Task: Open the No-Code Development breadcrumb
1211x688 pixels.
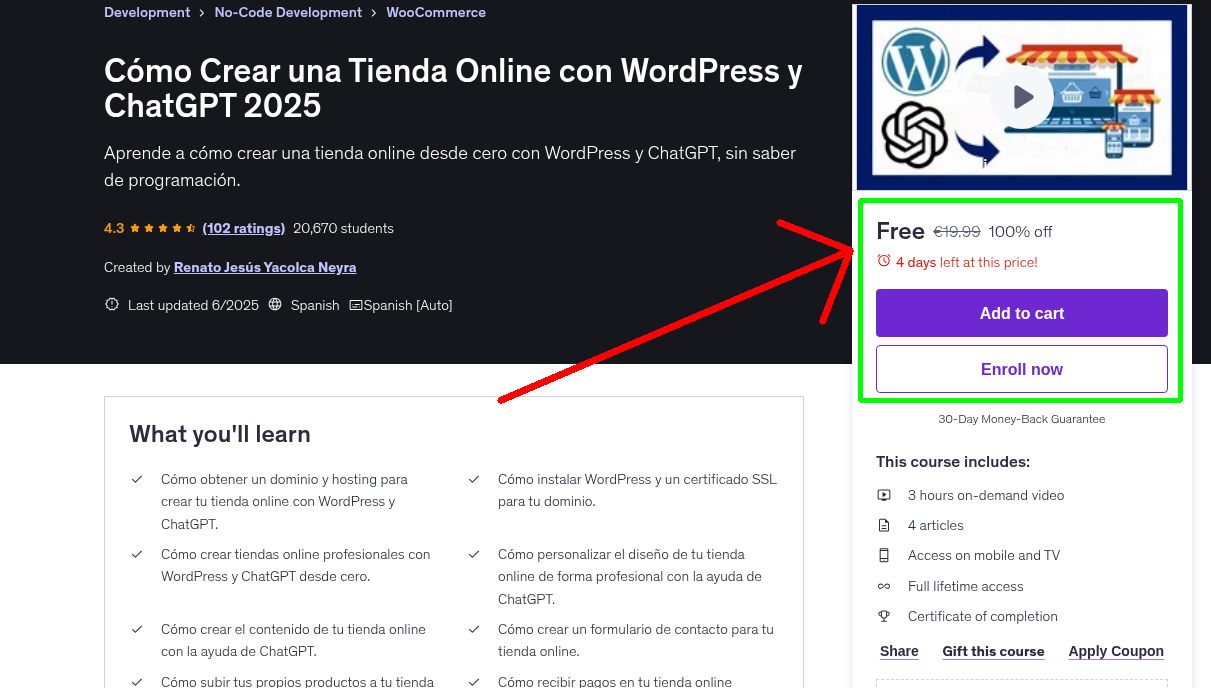Action: coord(288,13)
